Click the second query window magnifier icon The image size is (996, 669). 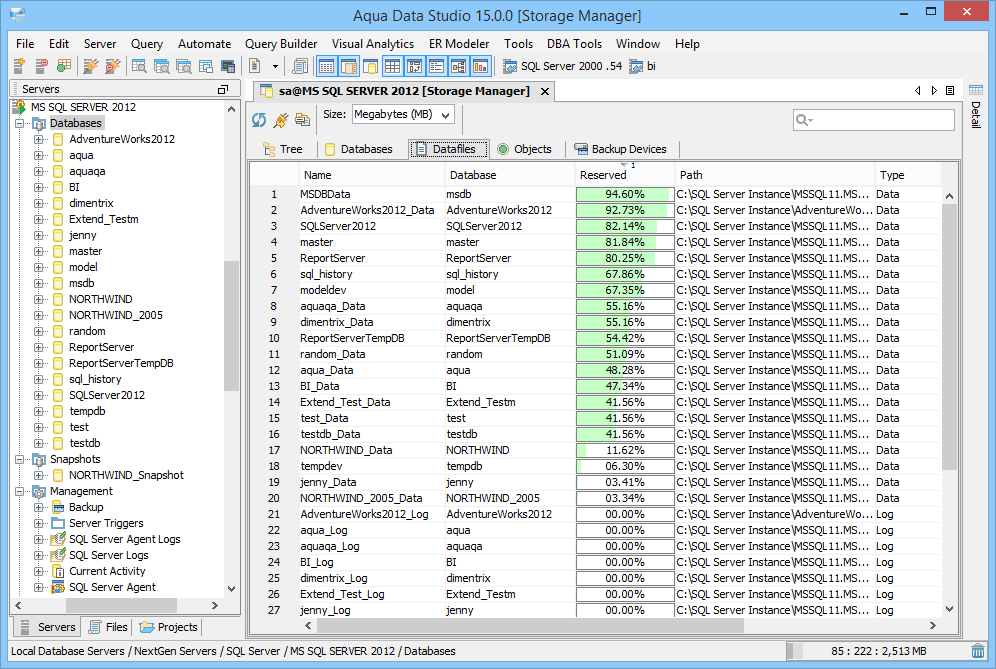tap(161, 66)
